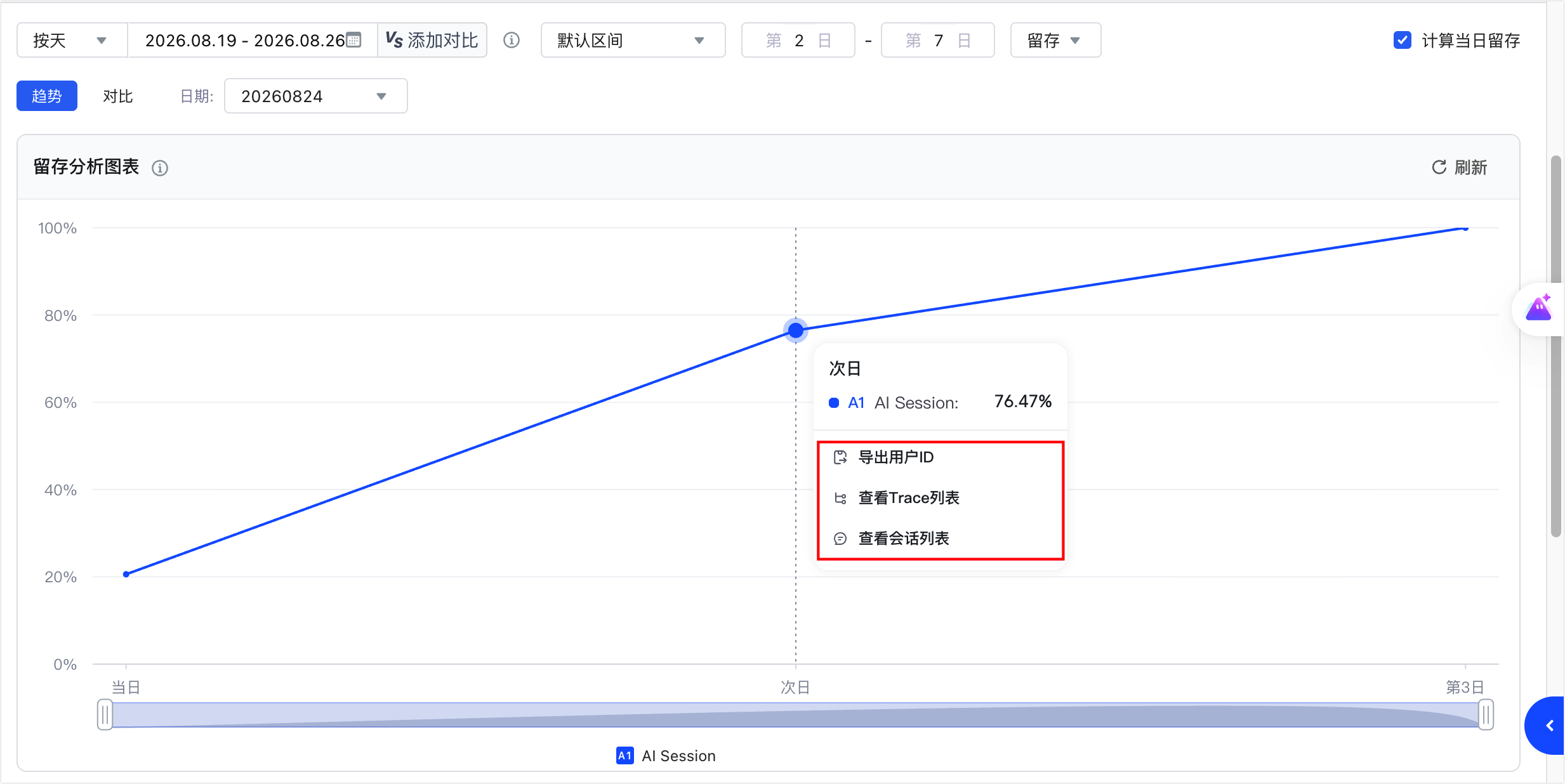This screenshot has width=1565, height=784.
Task: Switch to the 趋势 tab
Action: 47,96
